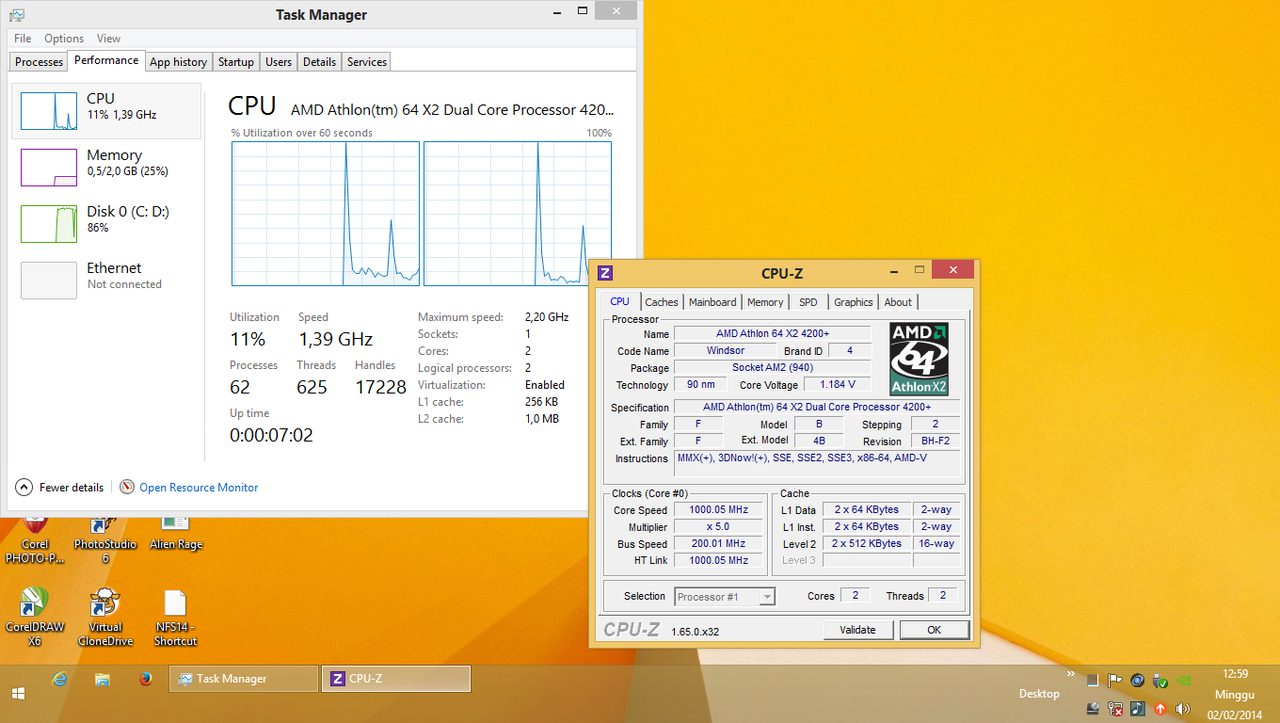Click the AMD Athlon X2 logo in CPU-Z
This screenshot has width=1280, height=723.
click(919, 359)
